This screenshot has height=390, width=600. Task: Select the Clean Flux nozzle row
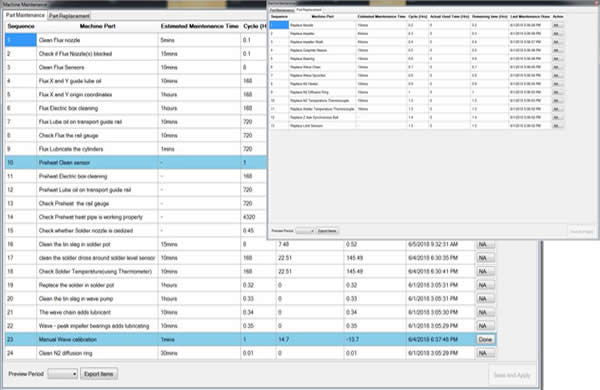pyautogui.click(x=136, y=40)
